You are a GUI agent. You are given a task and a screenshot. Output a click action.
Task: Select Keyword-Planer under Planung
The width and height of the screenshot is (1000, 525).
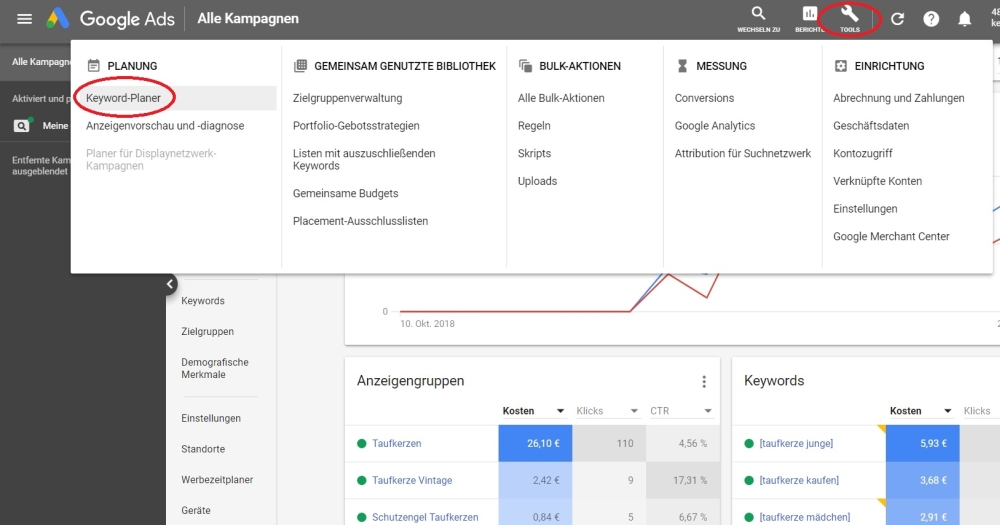coord(123,98)
